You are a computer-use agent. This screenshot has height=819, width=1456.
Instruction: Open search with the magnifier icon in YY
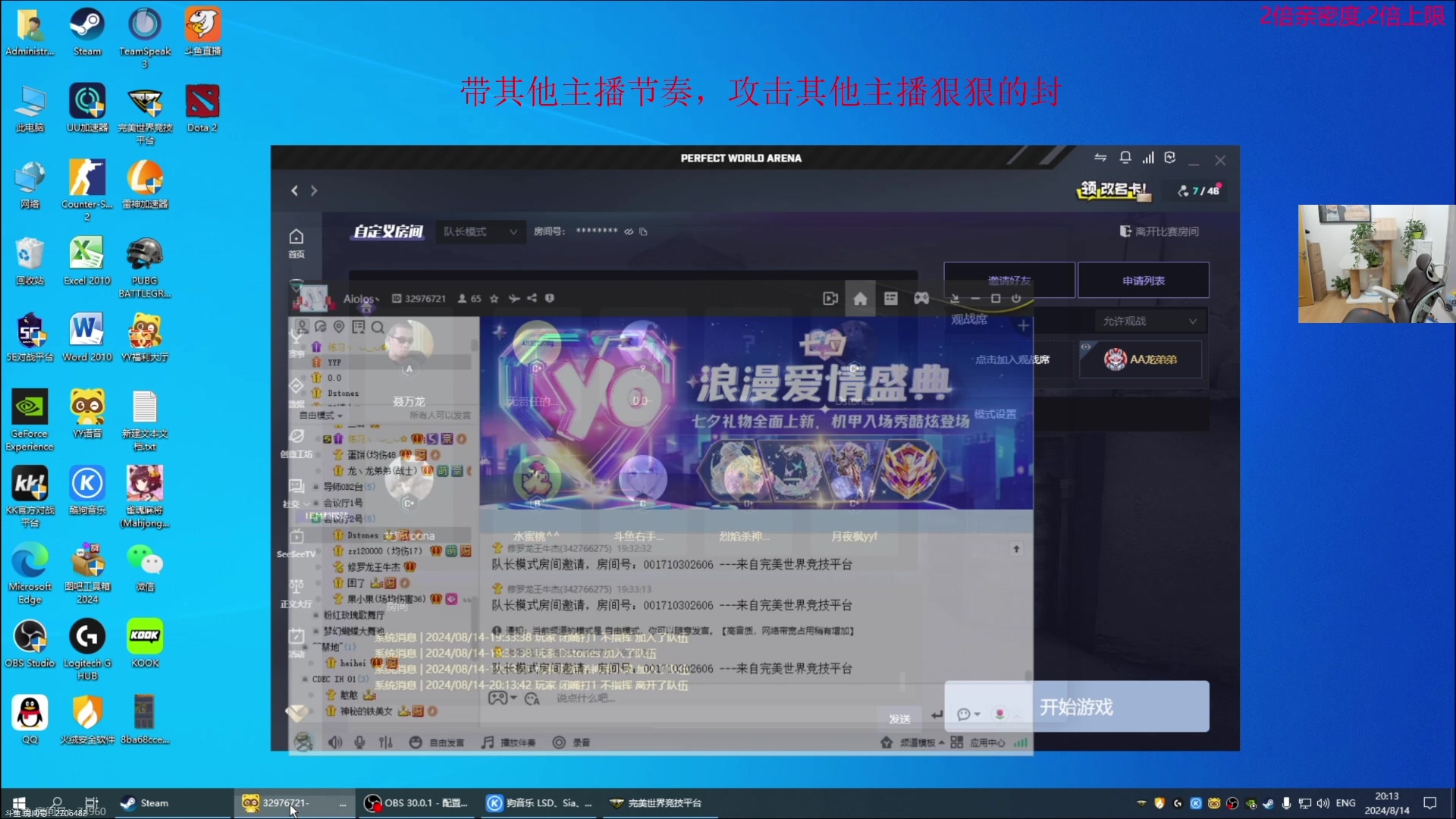pyautogui.click(x=378, y=327)
